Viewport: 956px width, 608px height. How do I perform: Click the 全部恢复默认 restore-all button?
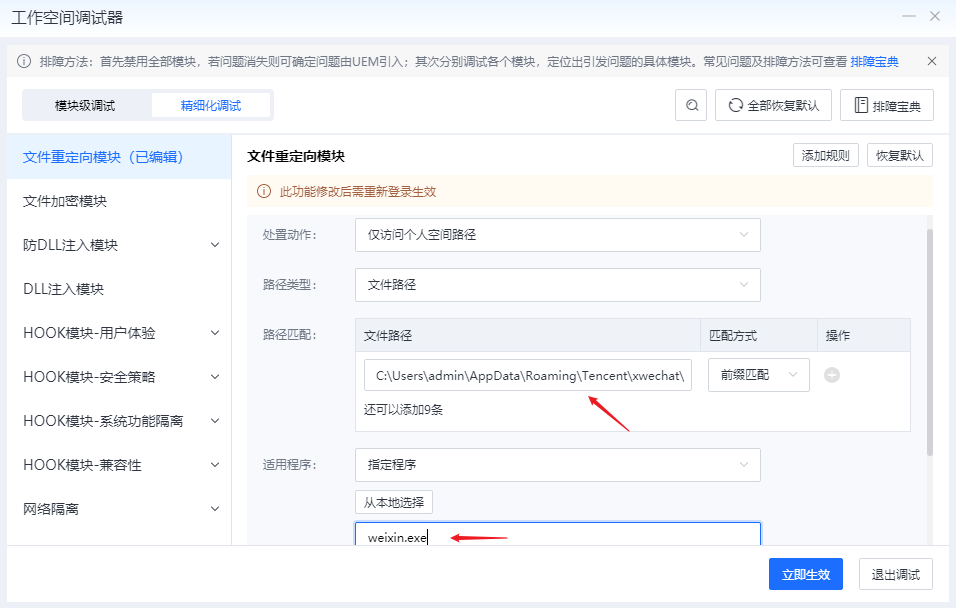pyautogui.click(x=774, y=105)
